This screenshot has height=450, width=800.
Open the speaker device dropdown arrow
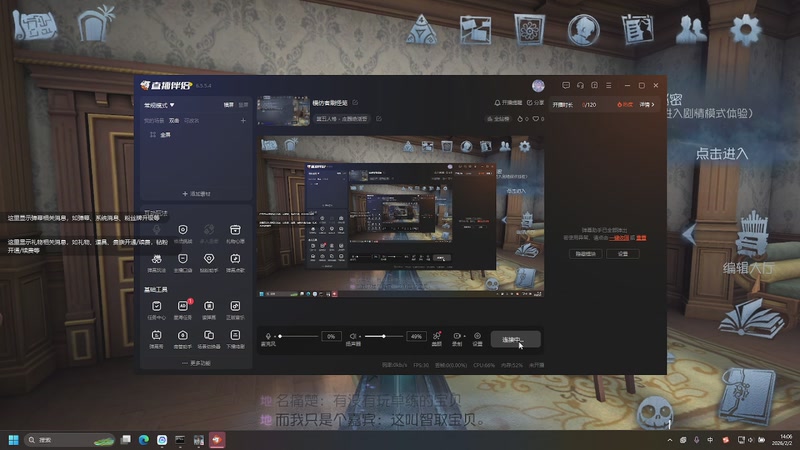click(360, 337)
